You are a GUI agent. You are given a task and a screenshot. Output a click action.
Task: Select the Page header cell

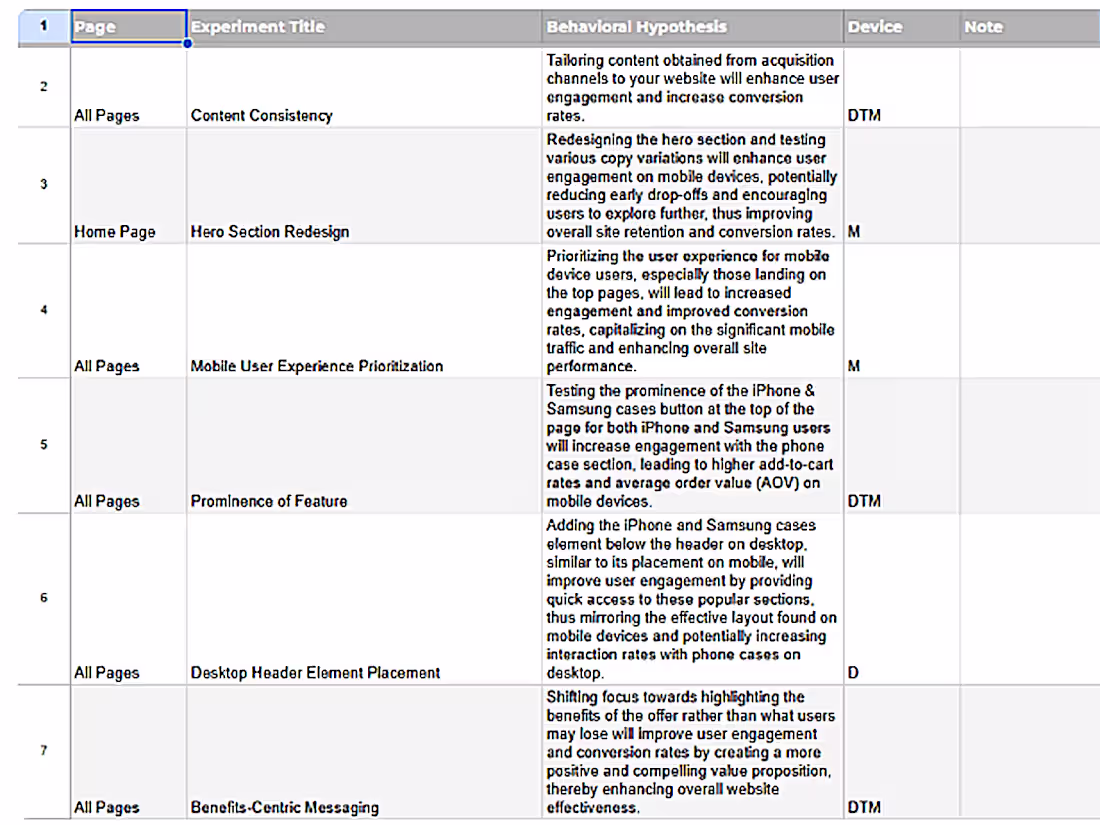pos(128,27)
